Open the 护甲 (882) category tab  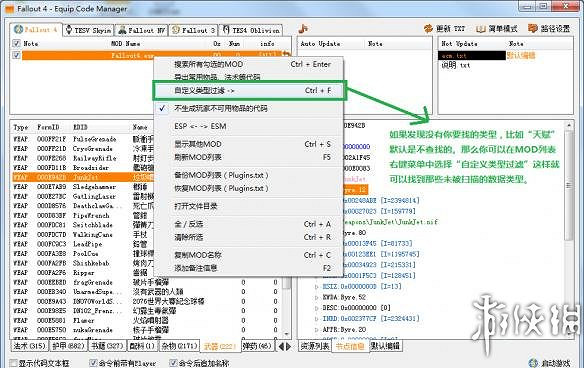click(x=68, y=346)
